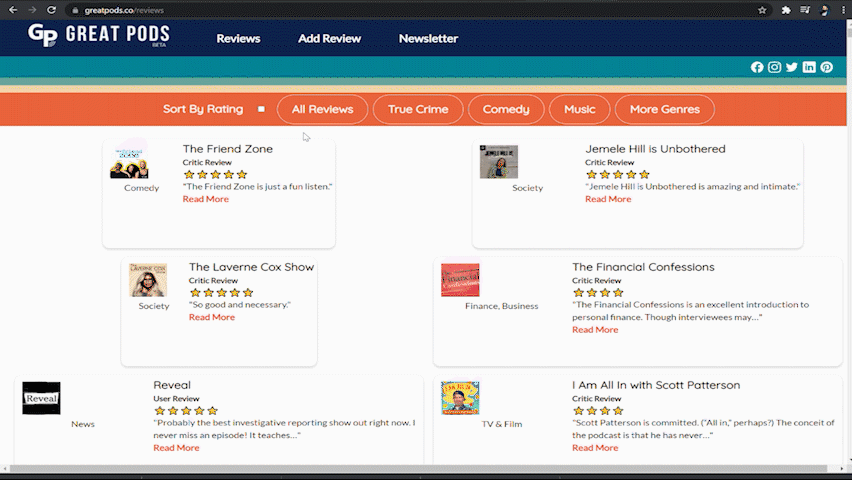This screenshot has height=480, width=852.
Task: Read More on The Financial Confessions
Action: coord(595,329)
